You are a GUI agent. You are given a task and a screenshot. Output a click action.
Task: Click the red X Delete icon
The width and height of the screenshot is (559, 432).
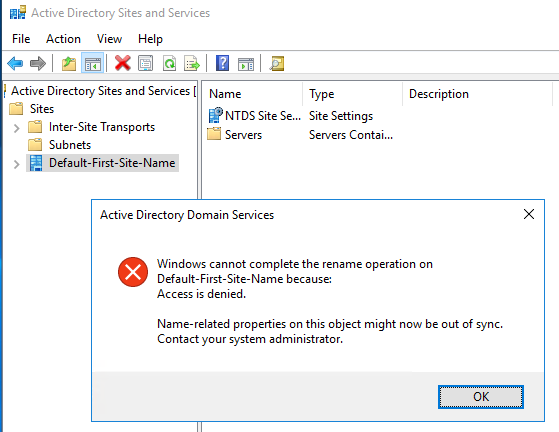[x=123, y=63]
